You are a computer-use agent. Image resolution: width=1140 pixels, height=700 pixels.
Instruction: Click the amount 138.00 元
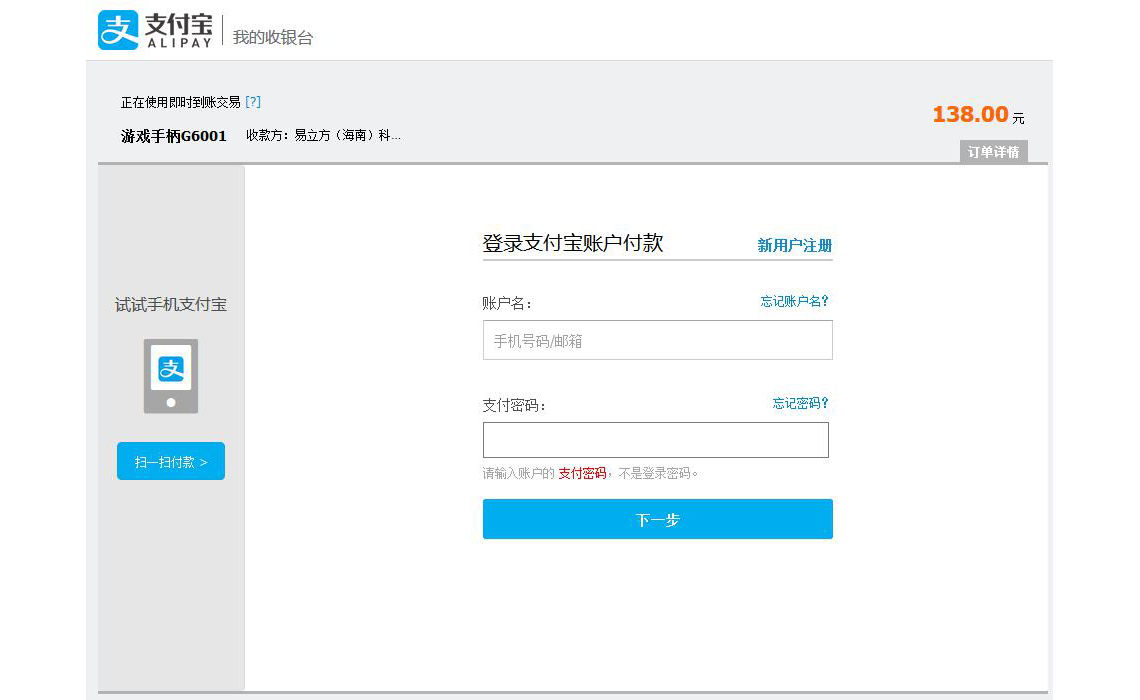tap(979, 114)
